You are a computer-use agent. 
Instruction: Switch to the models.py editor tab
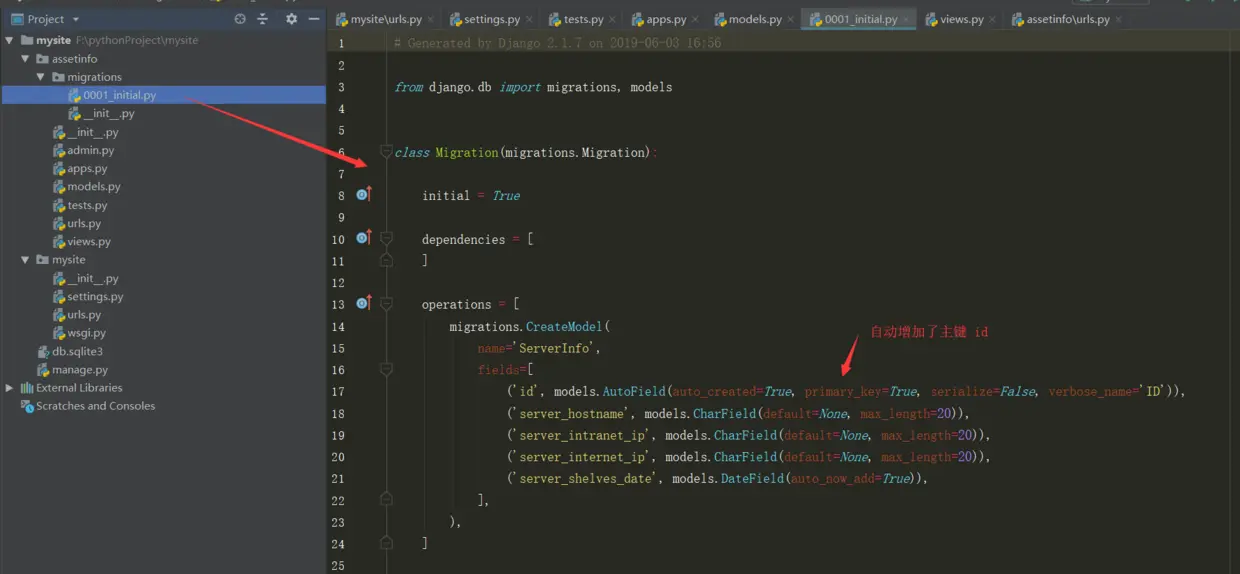[755, 19]
